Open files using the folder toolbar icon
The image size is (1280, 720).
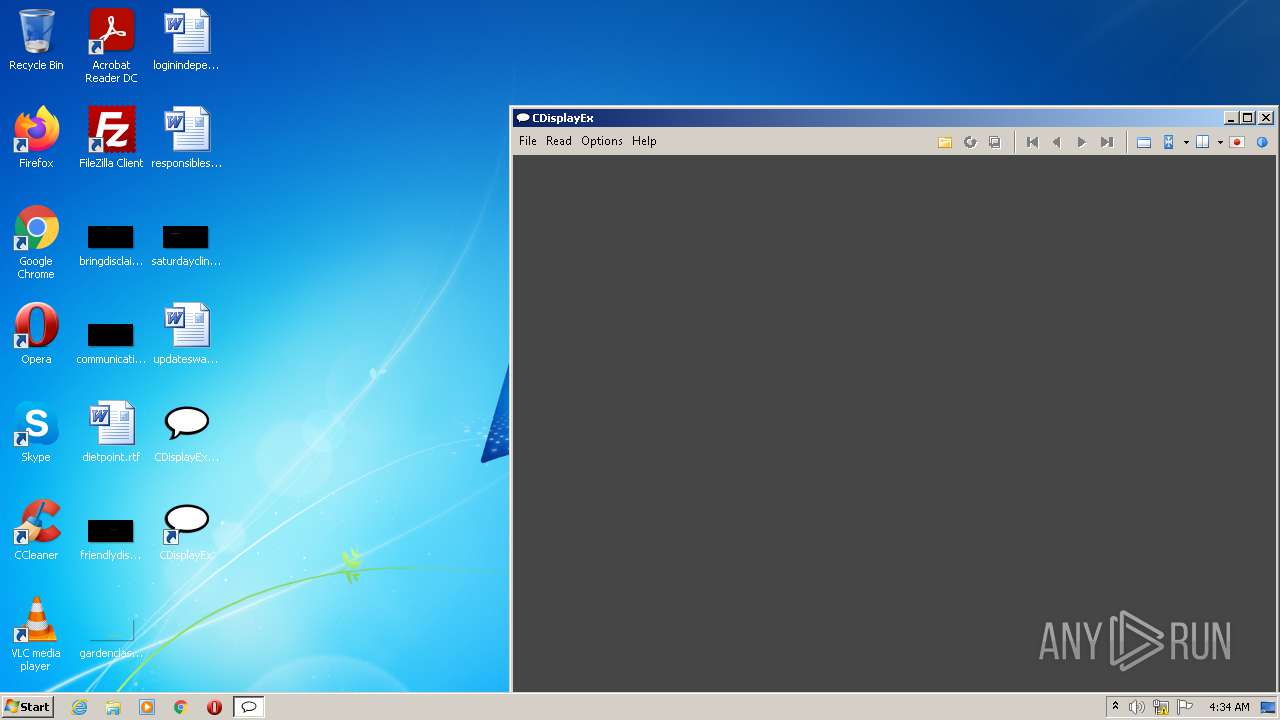pyautogui.click(x=944, y=142)
